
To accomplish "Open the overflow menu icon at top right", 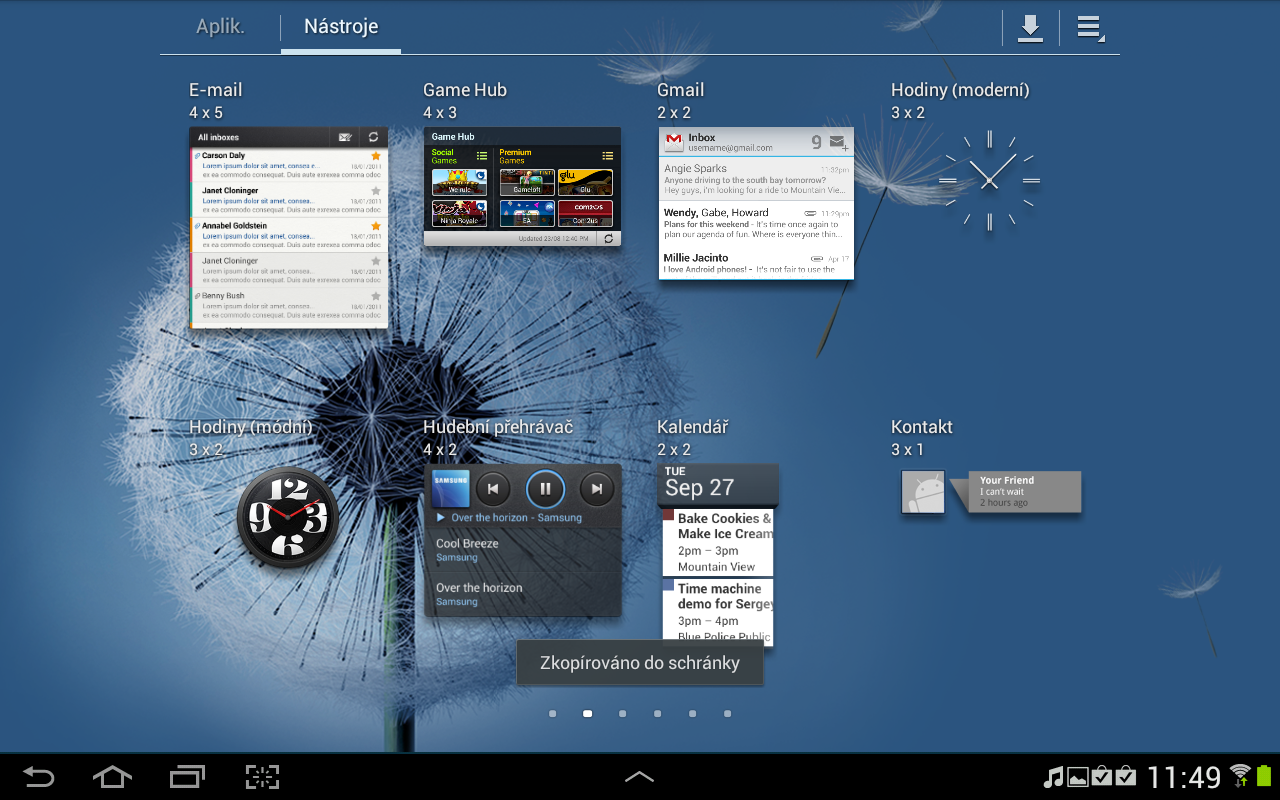I will (x=1089, y=28).
